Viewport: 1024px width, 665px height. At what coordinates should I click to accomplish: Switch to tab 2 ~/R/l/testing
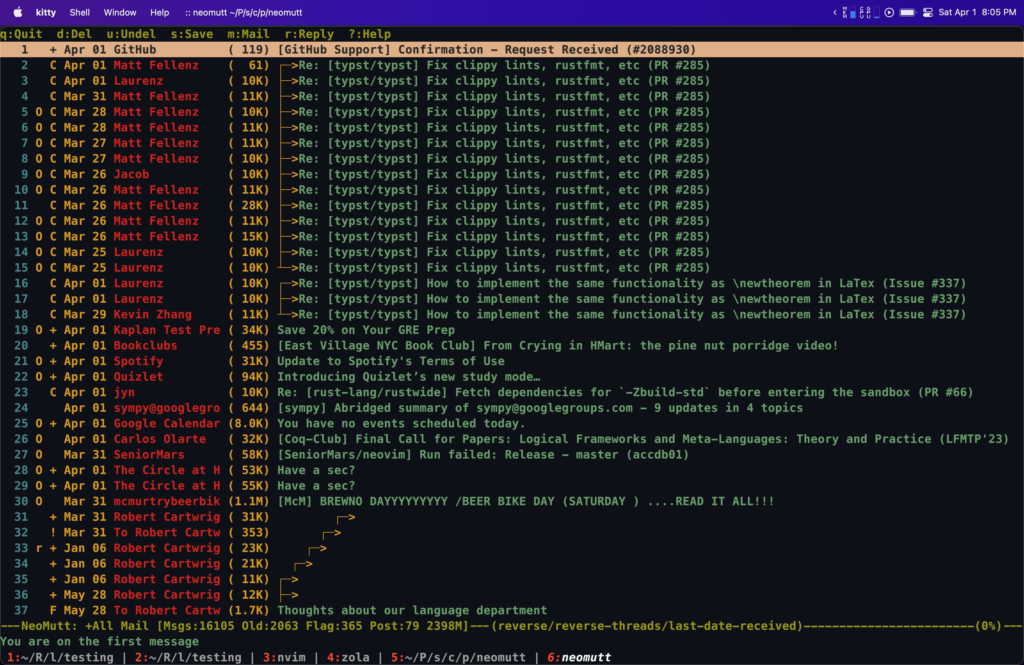[188, 657]
